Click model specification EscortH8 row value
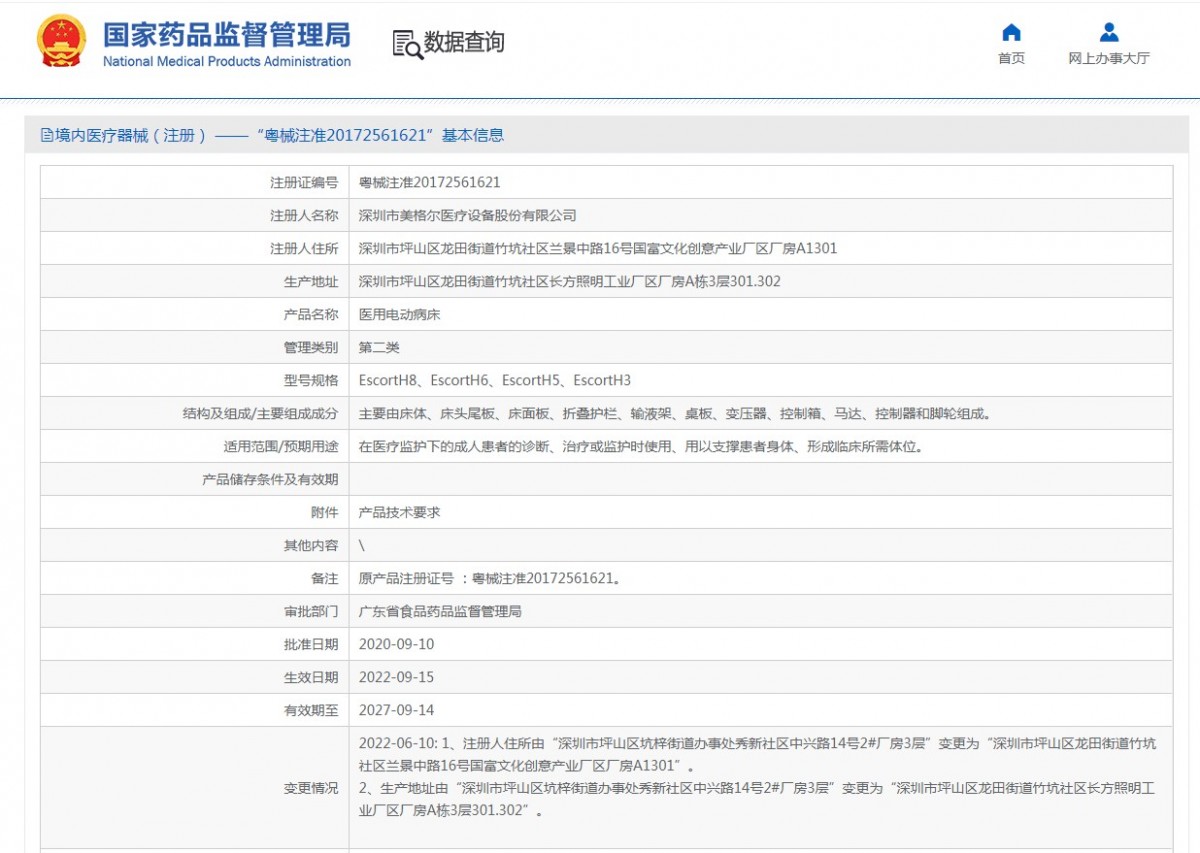 click(494, 380)
